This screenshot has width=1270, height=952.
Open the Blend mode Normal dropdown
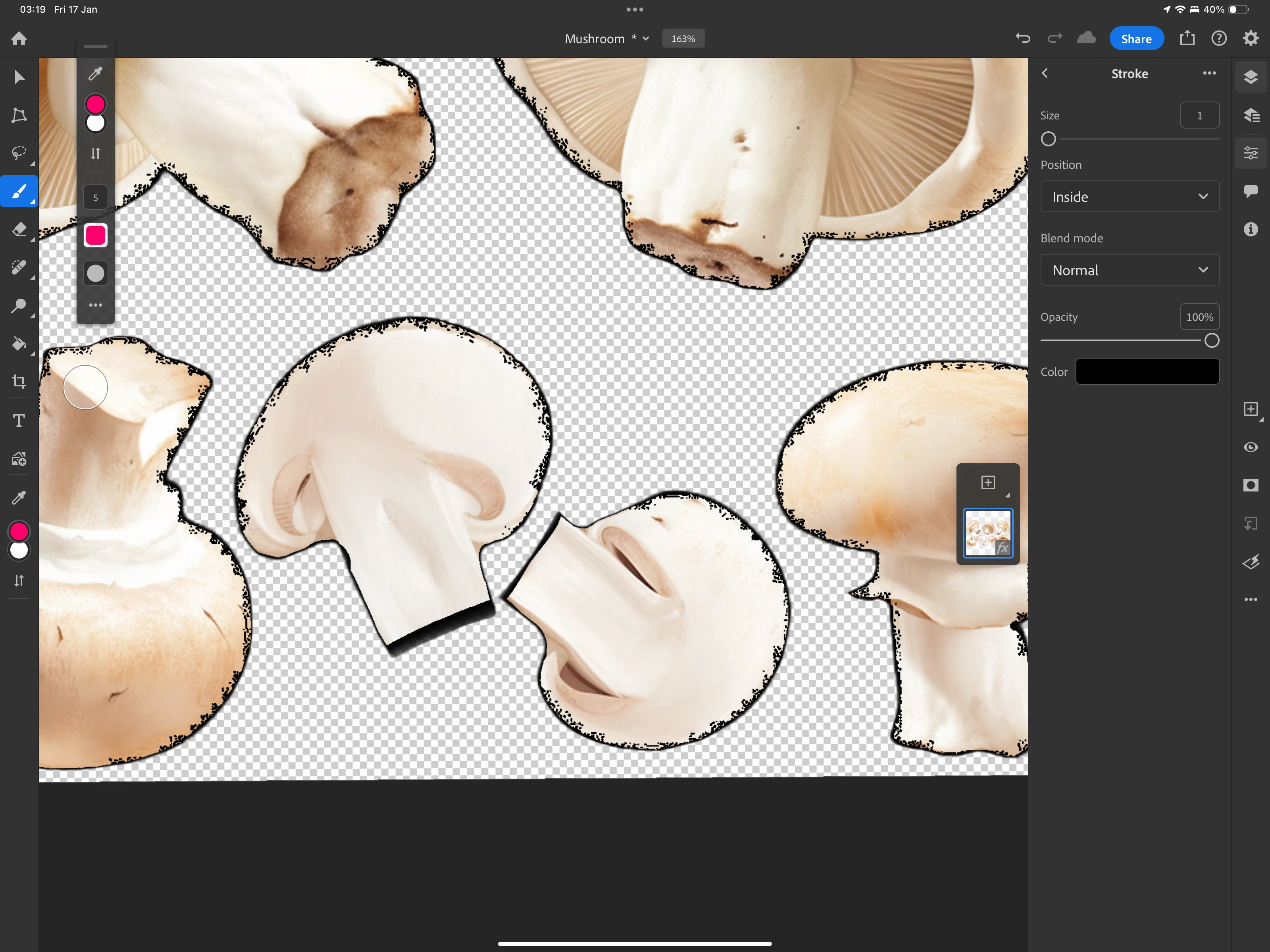click(1130, 270)
